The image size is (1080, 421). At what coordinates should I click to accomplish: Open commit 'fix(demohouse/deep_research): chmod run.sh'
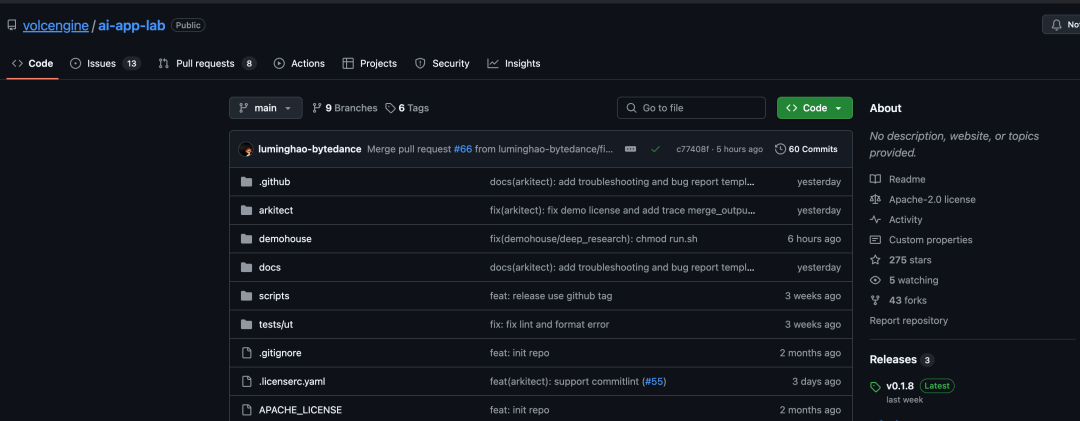594,239
